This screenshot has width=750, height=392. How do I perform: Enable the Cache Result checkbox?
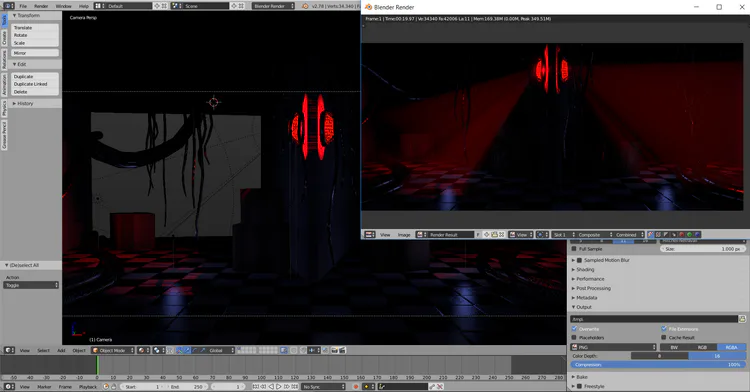click(x=664, y=338)
